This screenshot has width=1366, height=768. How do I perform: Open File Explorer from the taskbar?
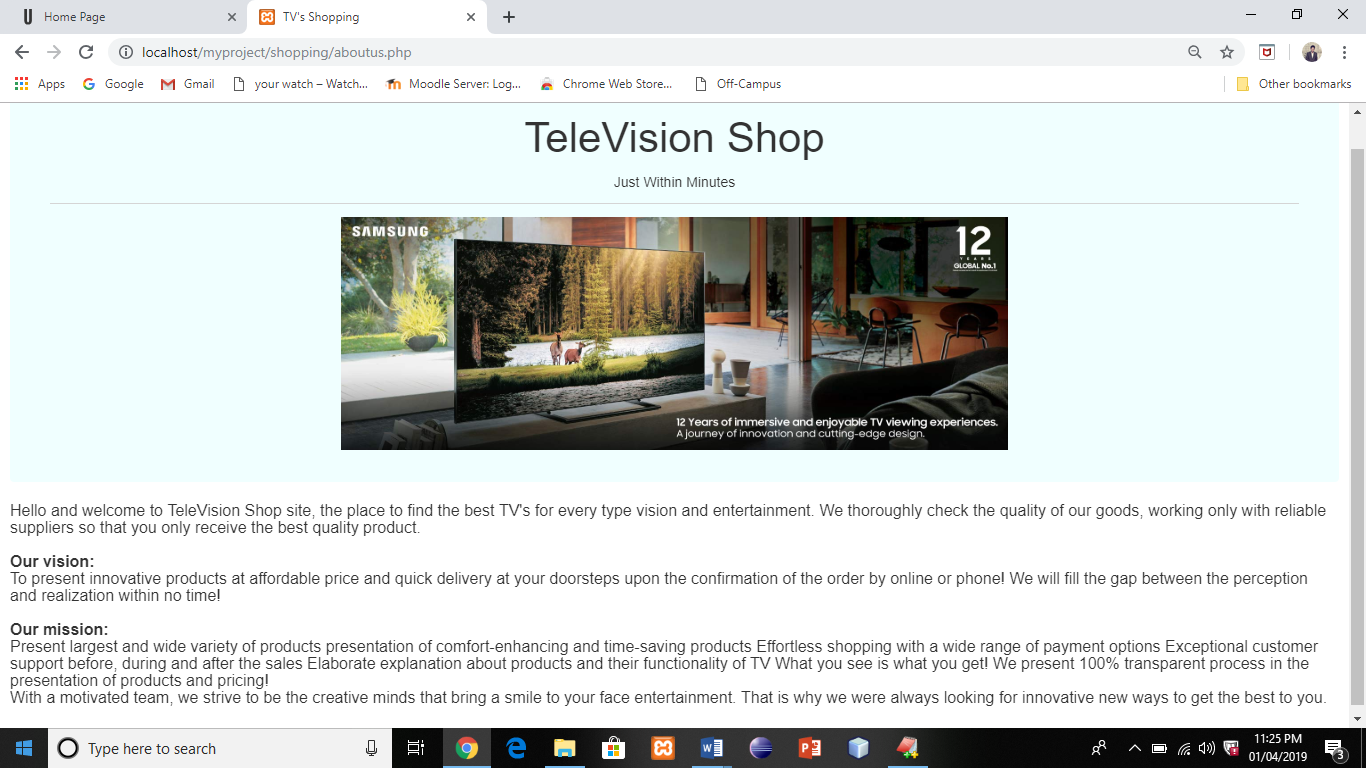click(x=565, y=748)
